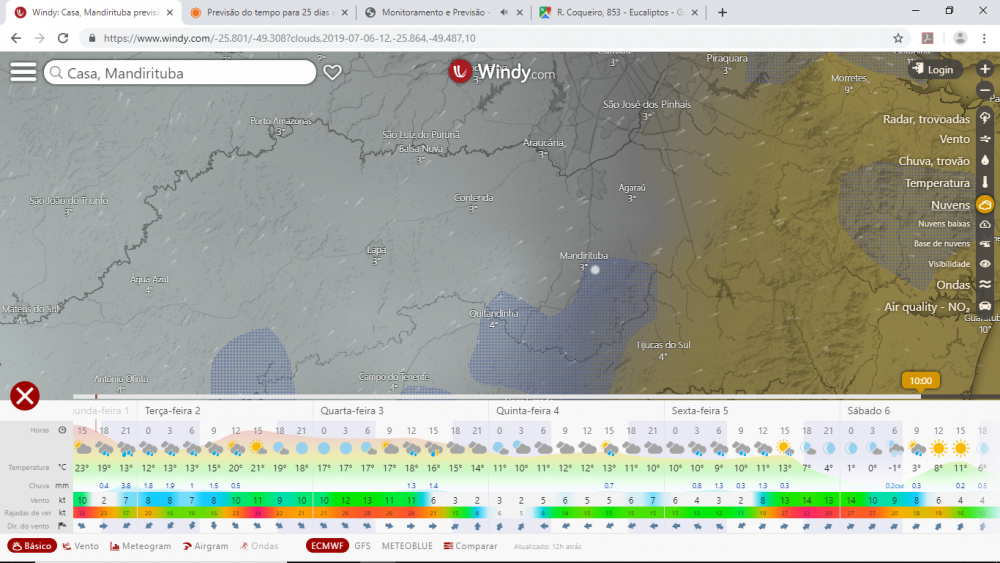Open the Meteogram forecast tab
This screenshot has width=1000, height=563.
(141, 546)
